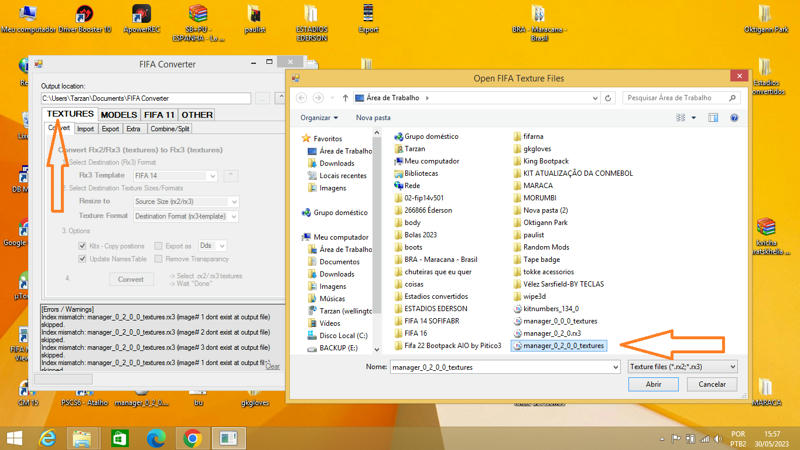Click the Cancelar button
The height and width of the screenshot is (450, 800).
pos(712,384)
